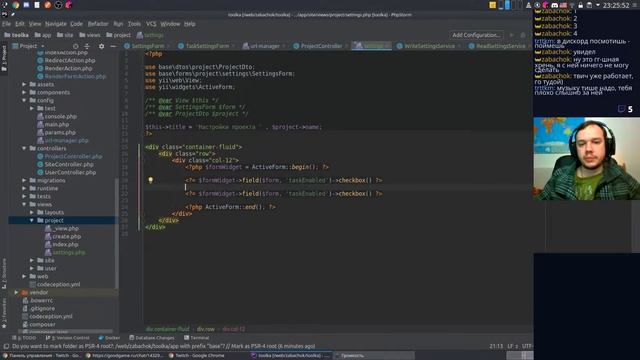This screenshot has height=360, width=640.
Task: Click the 21:13 cursor position indicator in the status bar
Action: coord(496,346)
